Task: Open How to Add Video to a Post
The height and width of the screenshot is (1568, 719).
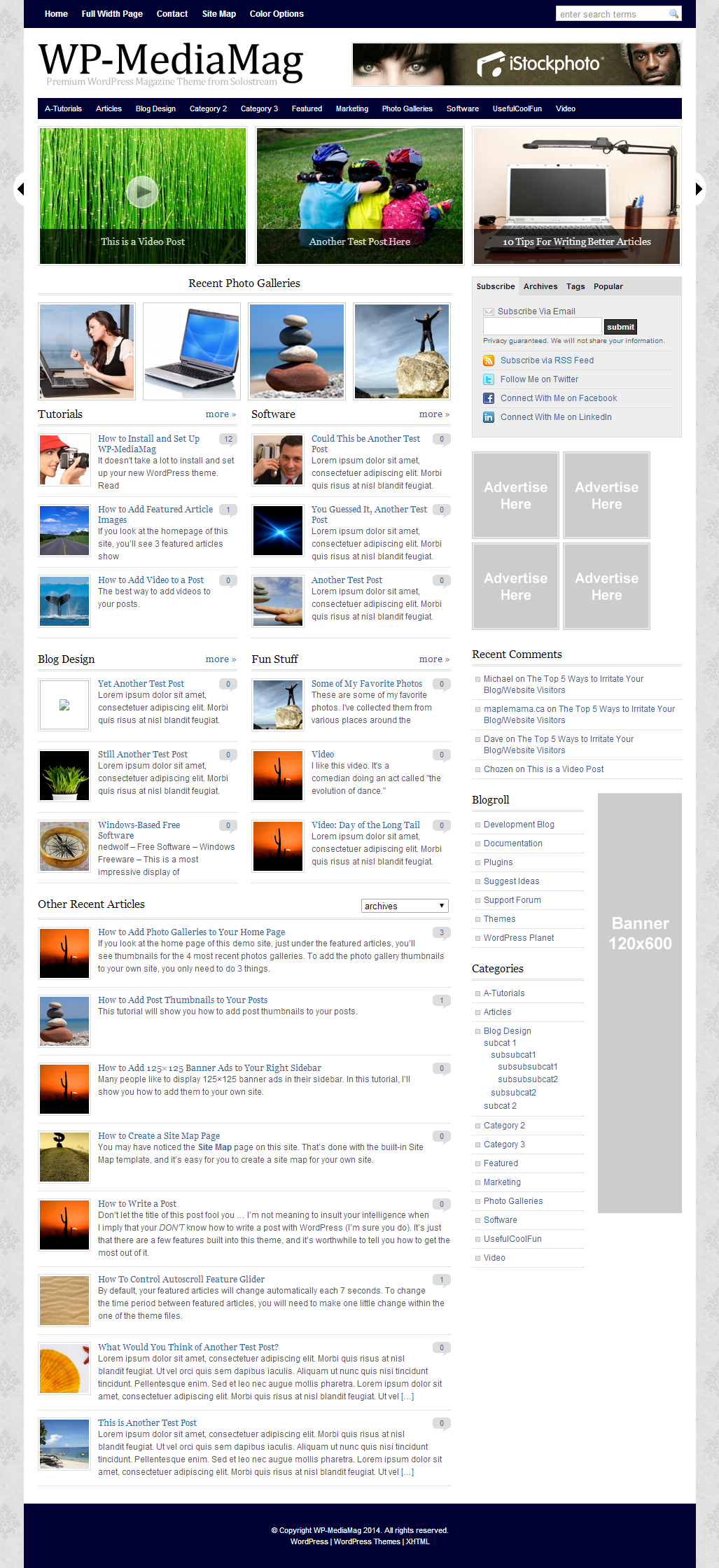Action: [151, 580]
